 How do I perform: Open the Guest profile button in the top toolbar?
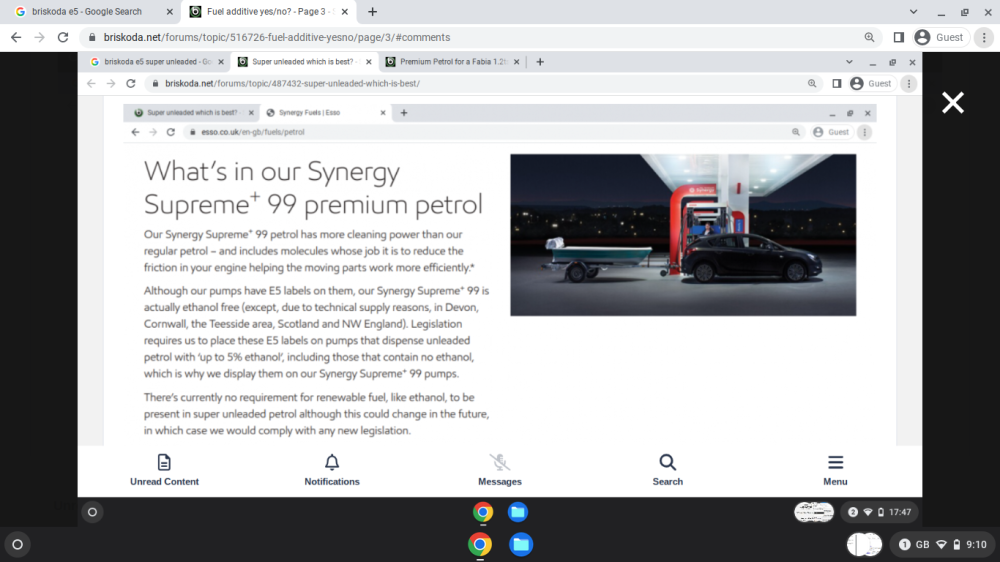(x=939, y=37)
